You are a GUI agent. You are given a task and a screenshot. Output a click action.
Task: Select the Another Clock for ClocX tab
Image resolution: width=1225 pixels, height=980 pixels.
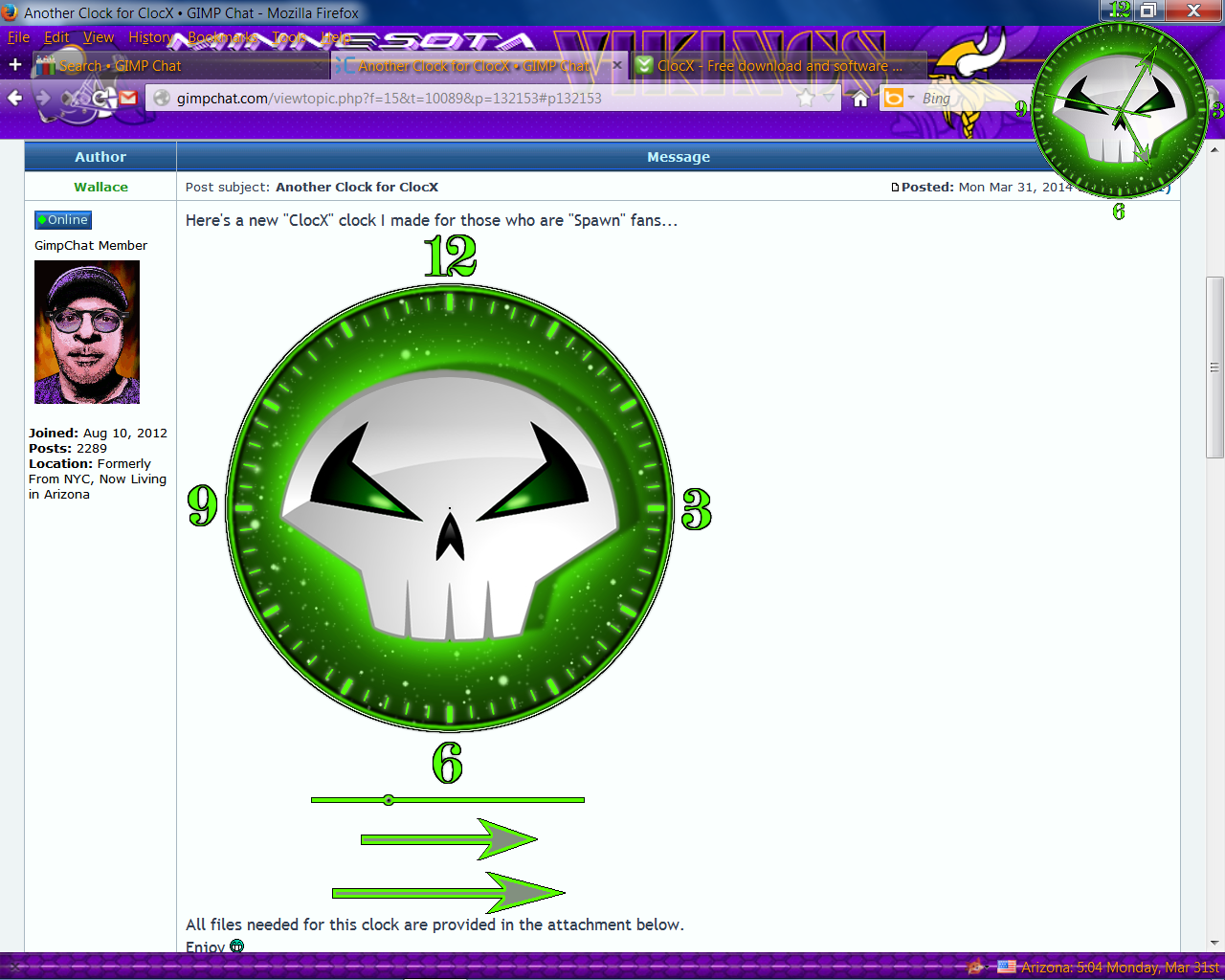pyautogui.click(x=479, y=66)
